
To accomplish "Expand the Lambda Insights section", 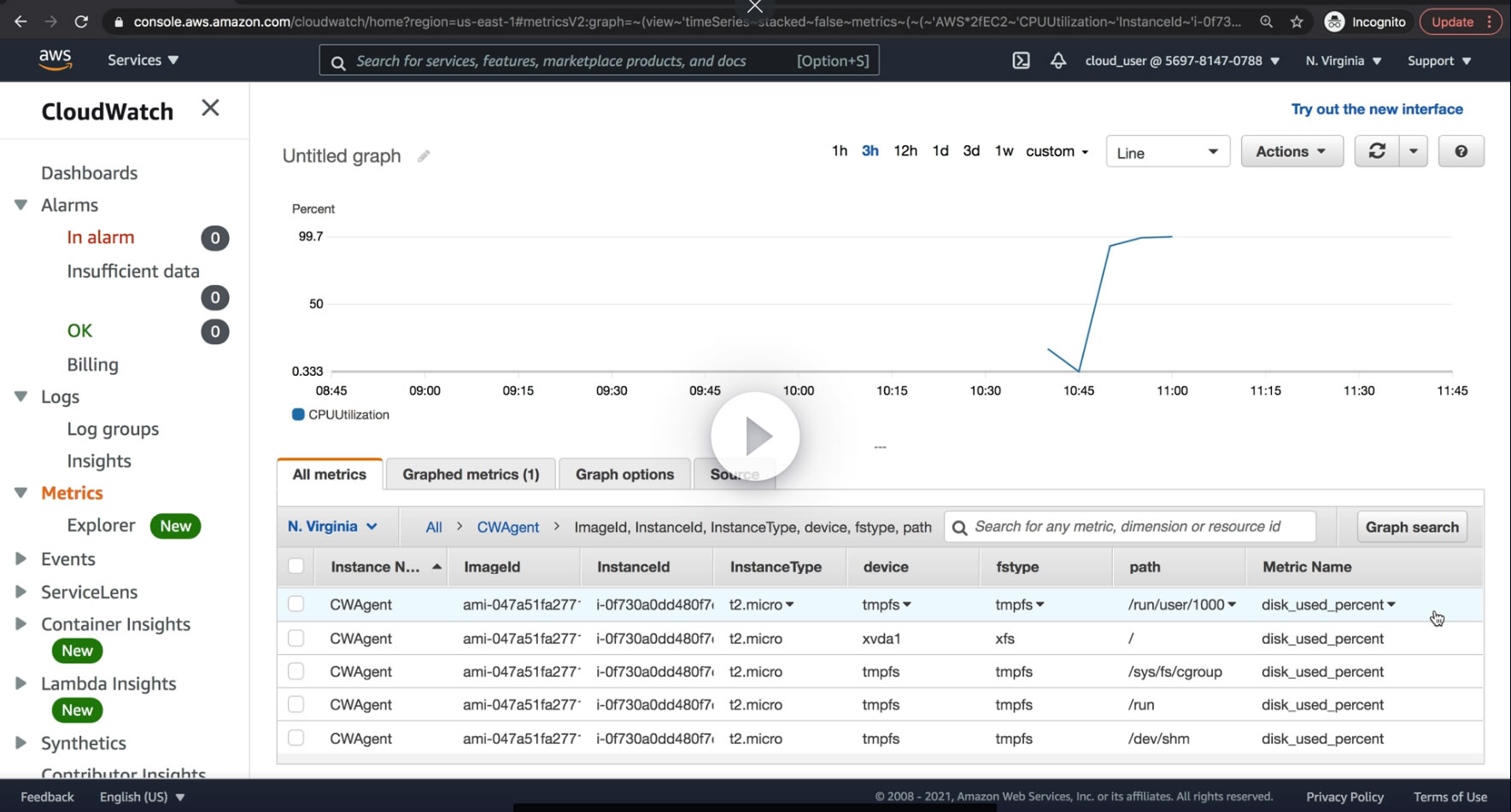I will coord(21,683).
